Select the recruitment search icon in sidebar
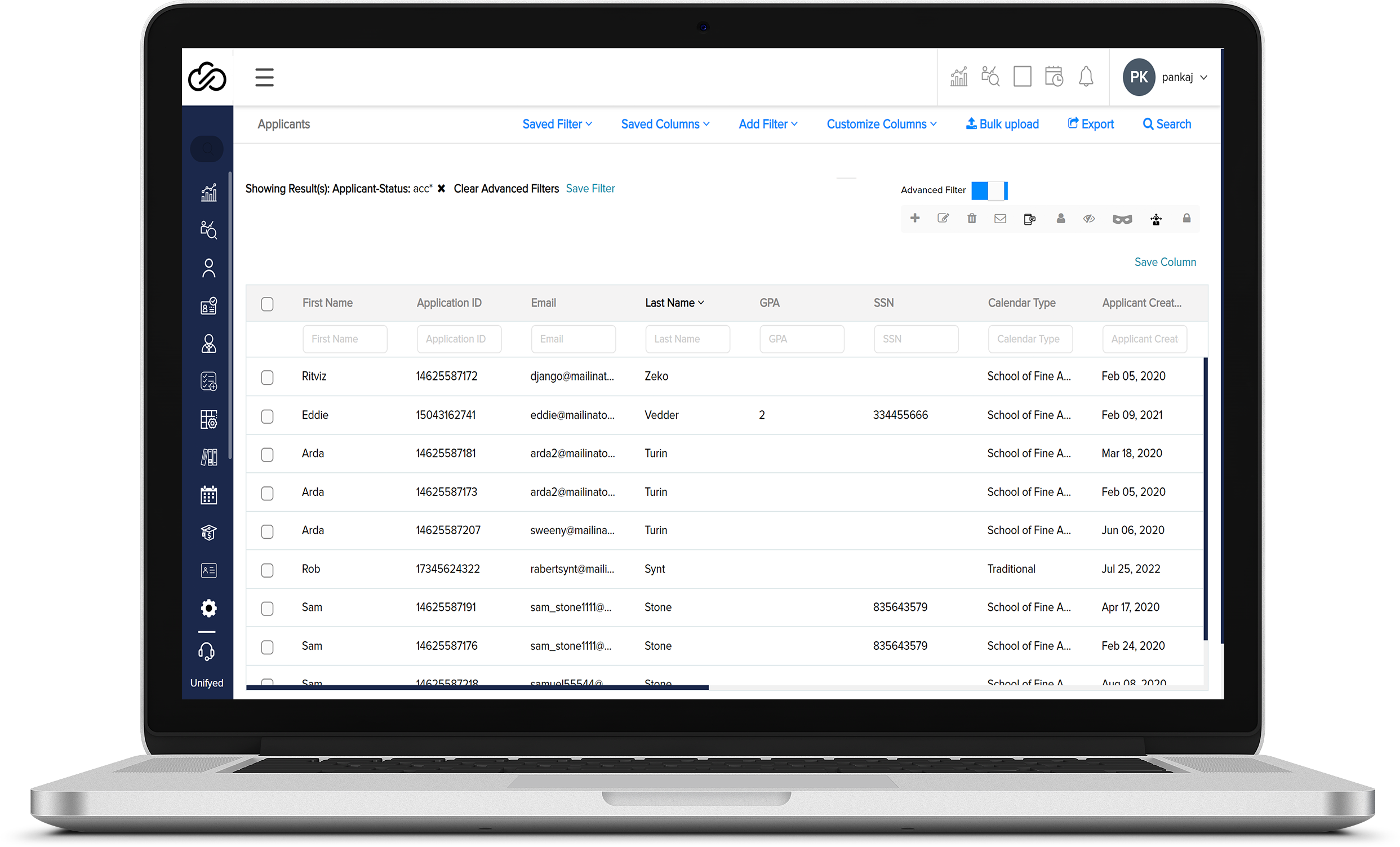This screenshot has height=847, width=1400. (208, 230)
